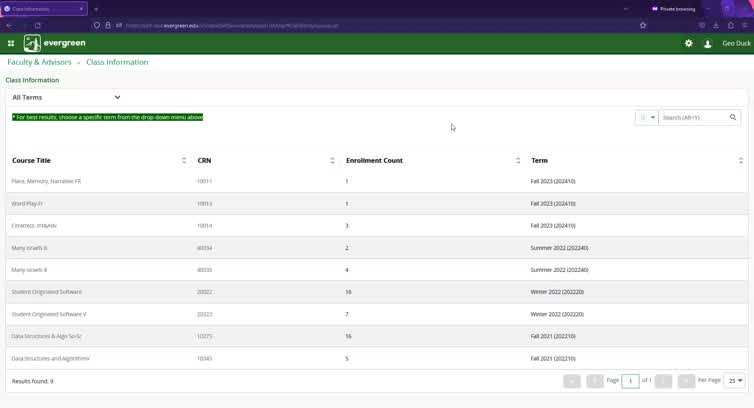Go to Faculty & Advisors breadcrumb

(x=39, y=62)
